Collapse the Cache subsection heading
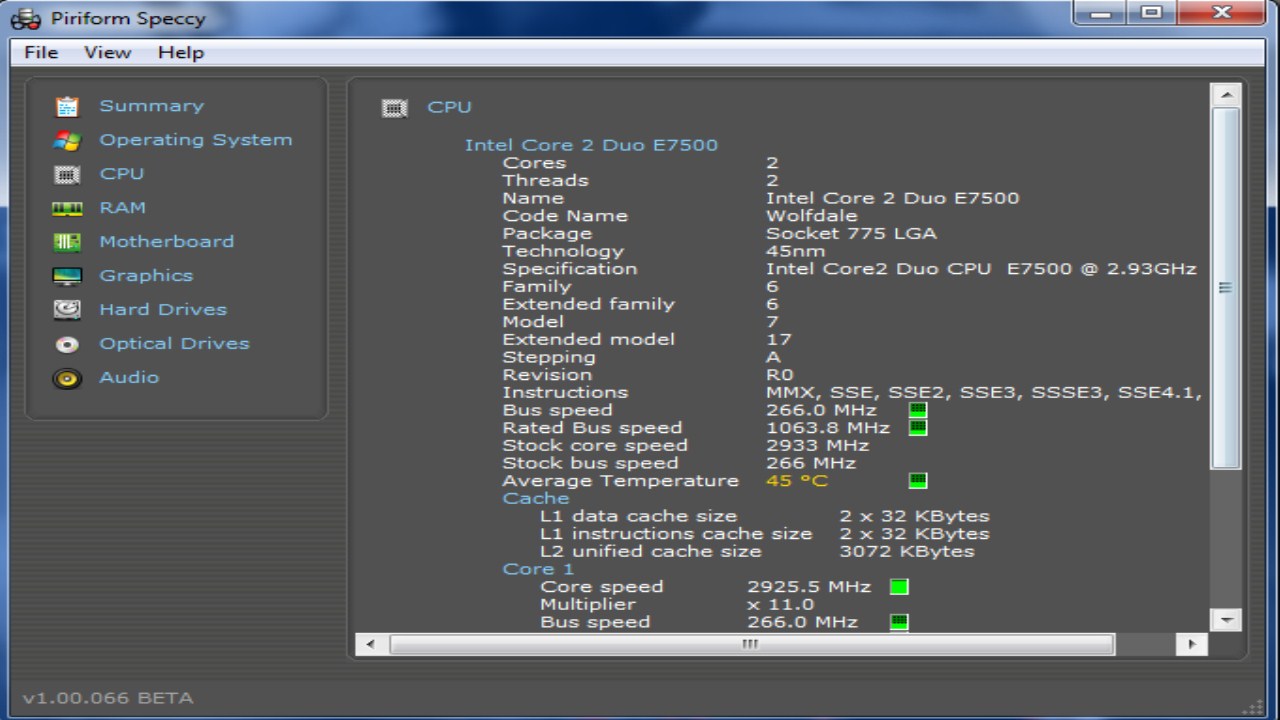The width and height of the screenshot is (1280, 720). (536, 498)
